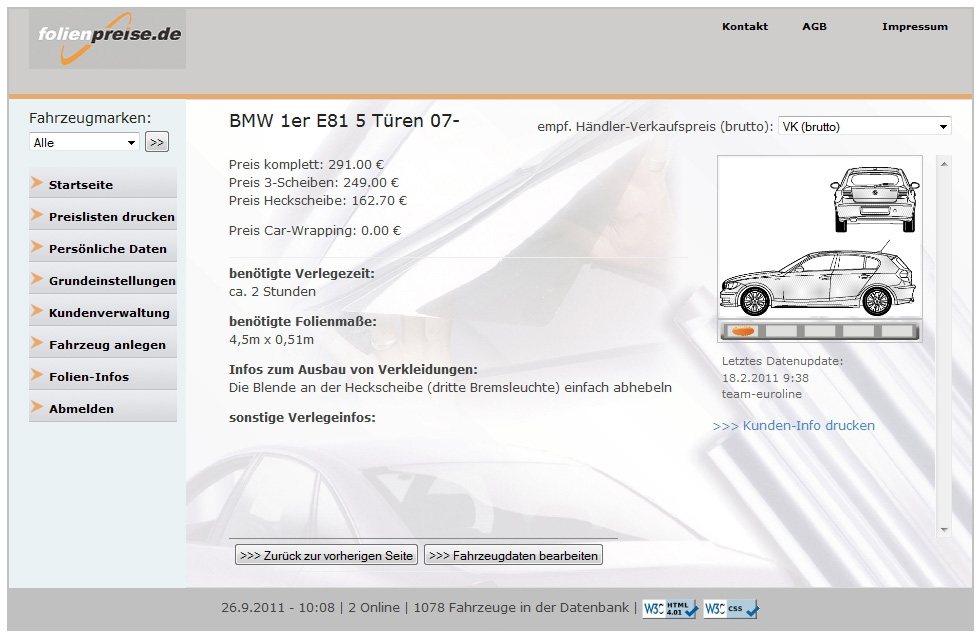Click the Letztes Datenupdate date 18.2.2011 9:38

pos(765,378)
